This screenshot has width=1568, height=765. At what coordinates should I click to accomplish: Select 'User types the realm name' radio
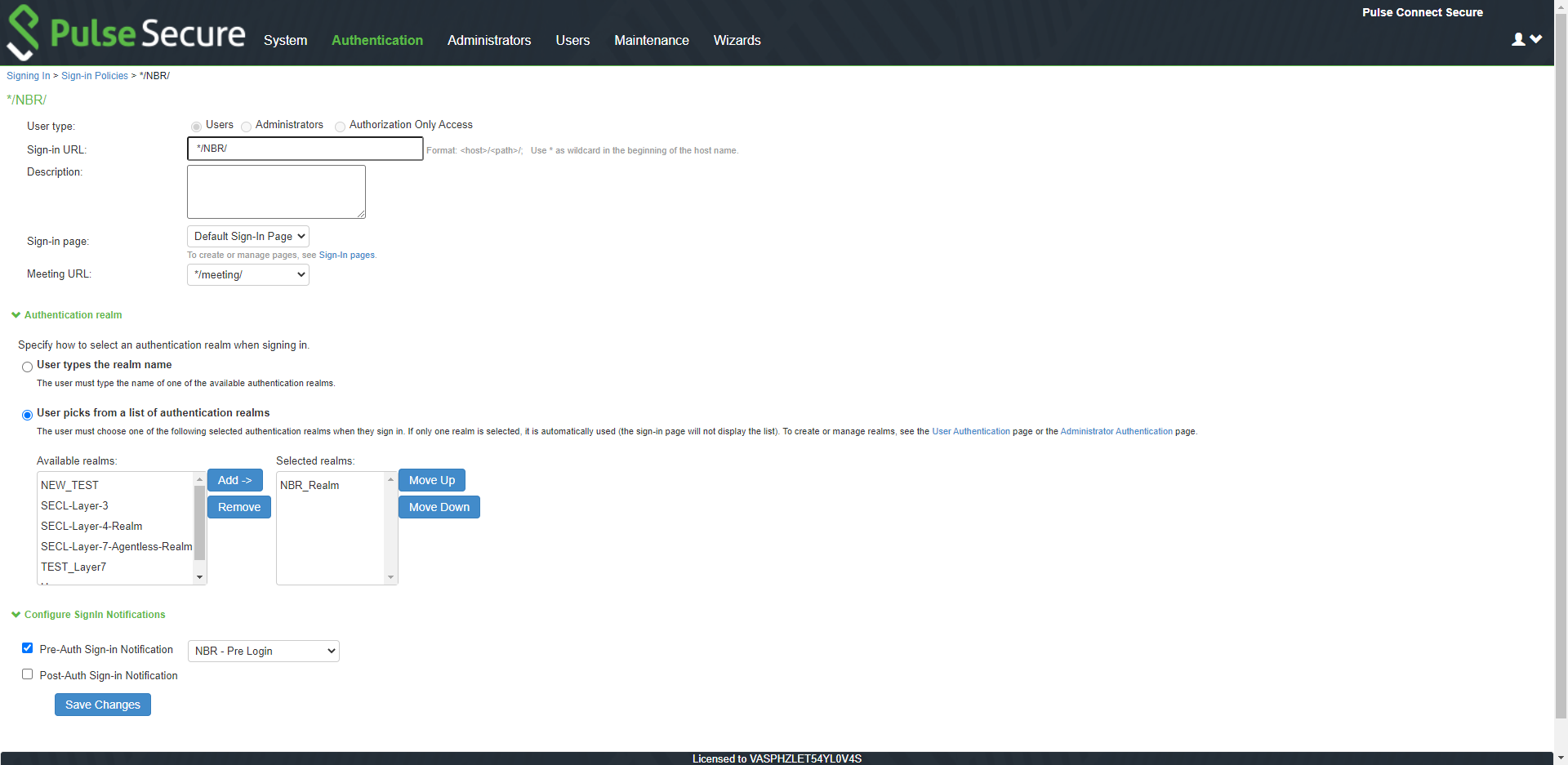pos(28,367)
